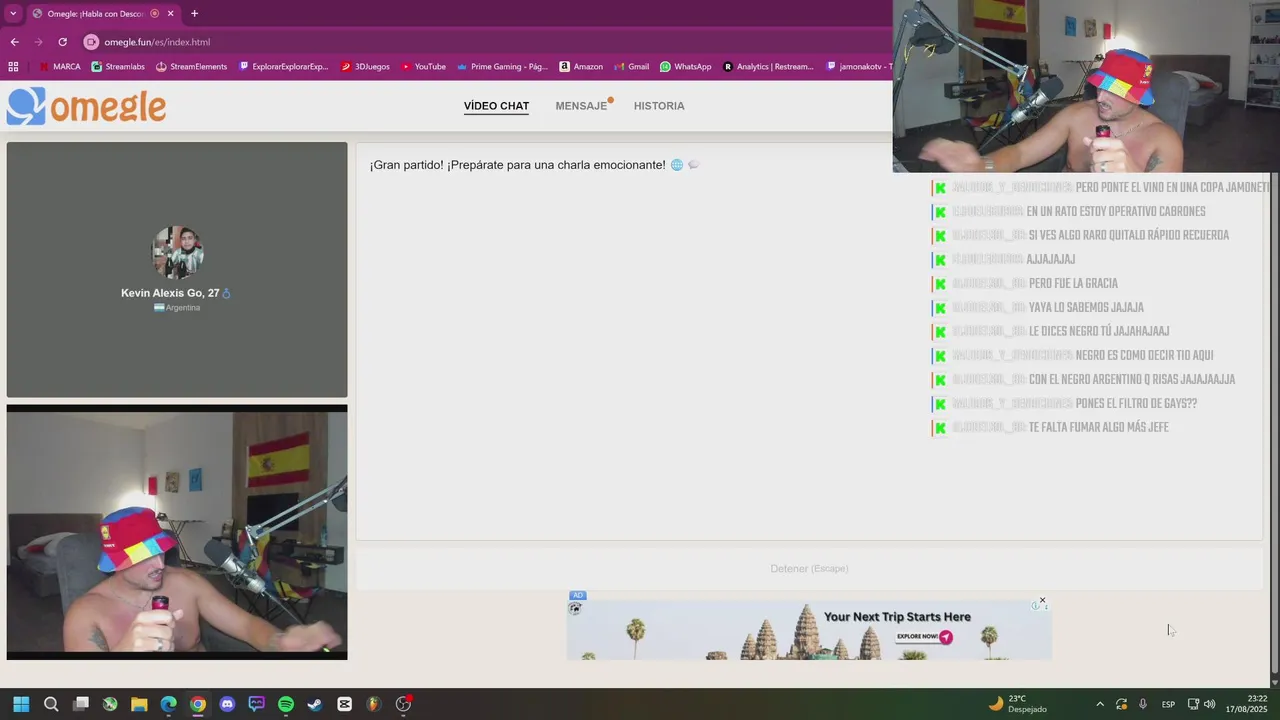Image resolution: width=1280 pixels, height=720 pixels.
Task: Open a new browser tab
Action: [x=194, y=14]
